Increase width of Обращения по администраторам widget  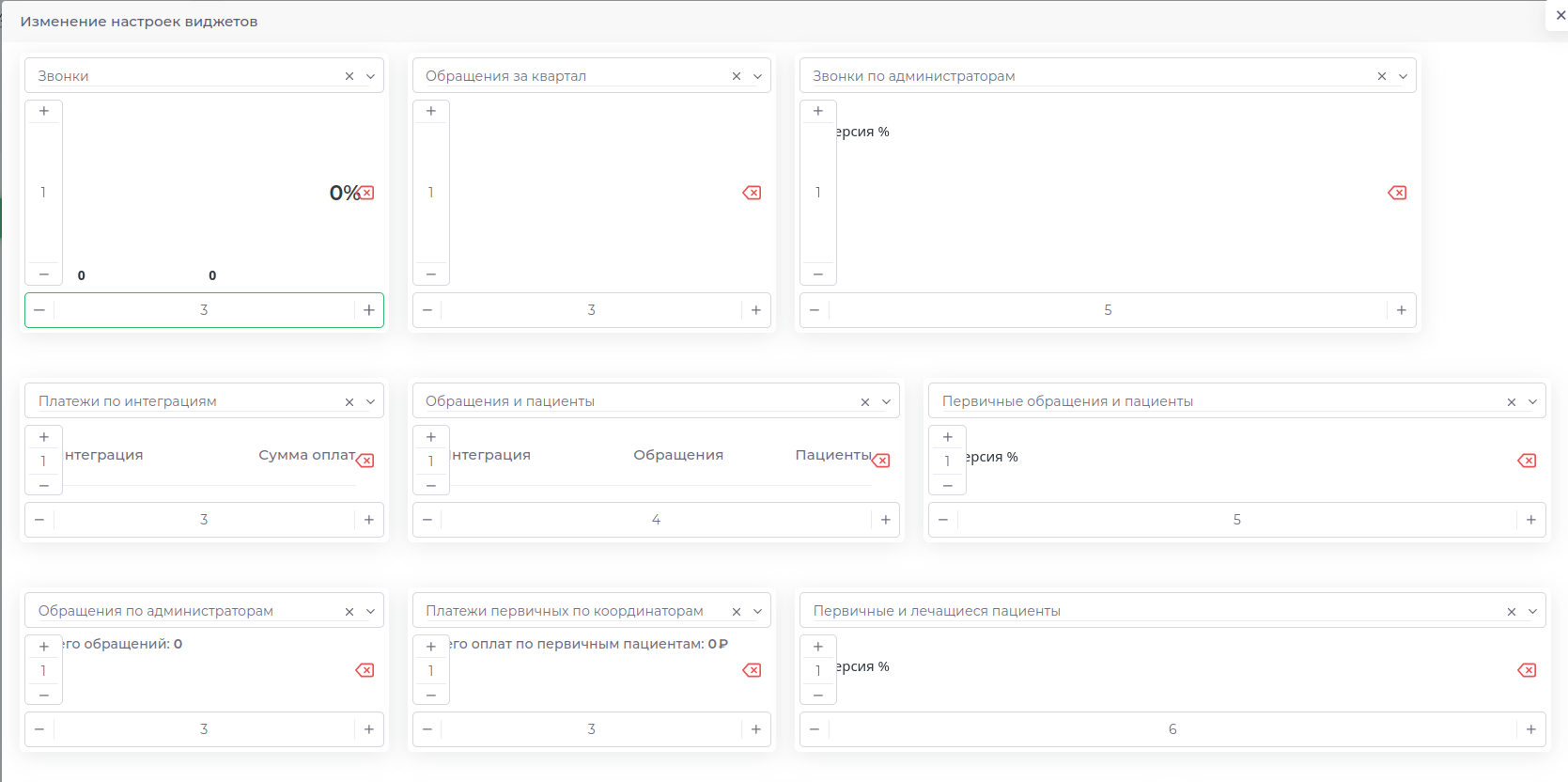pyautogui.click(x=369, y=729)
